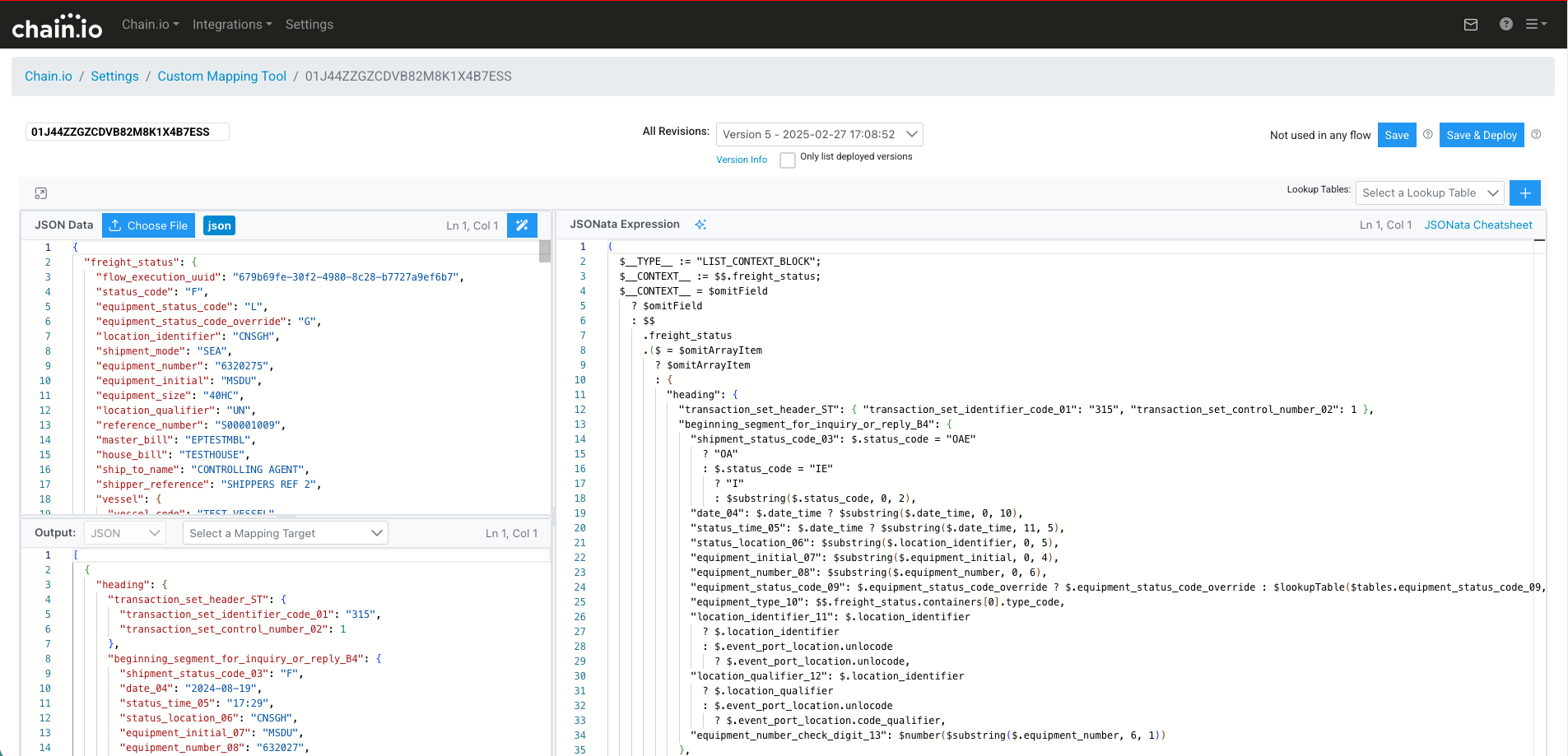Open the JSONata Cheatsheet link
1568x756 pixels.
click(1477, 225)
